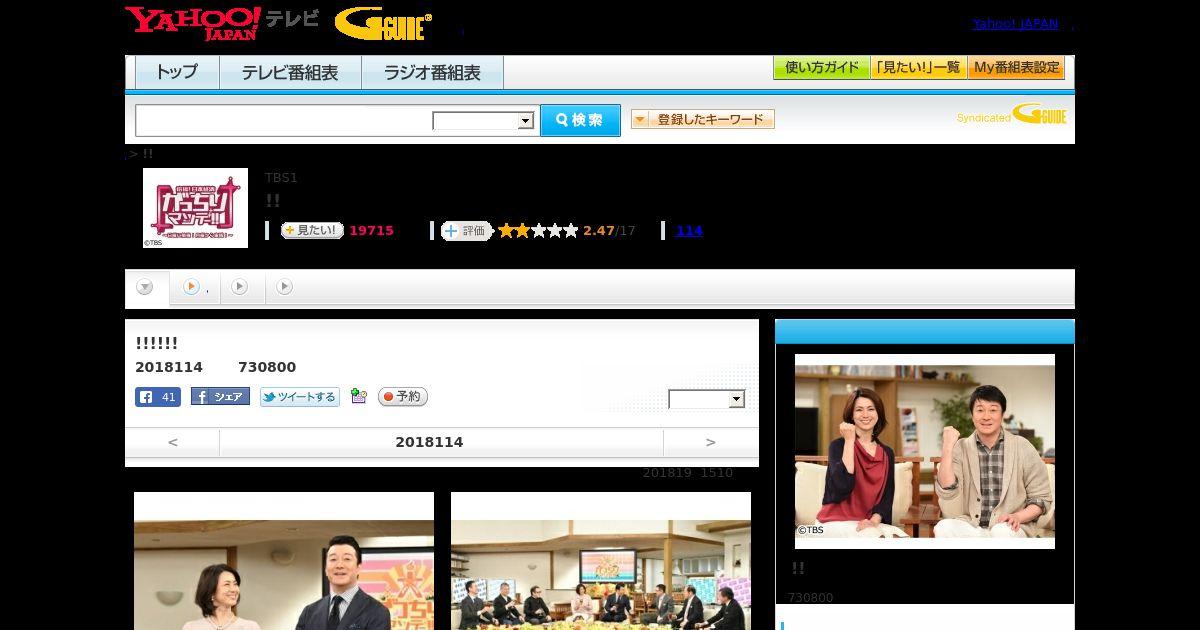
Task: Click the Facebook like 41 button
Action: click(x=158, y=397)
